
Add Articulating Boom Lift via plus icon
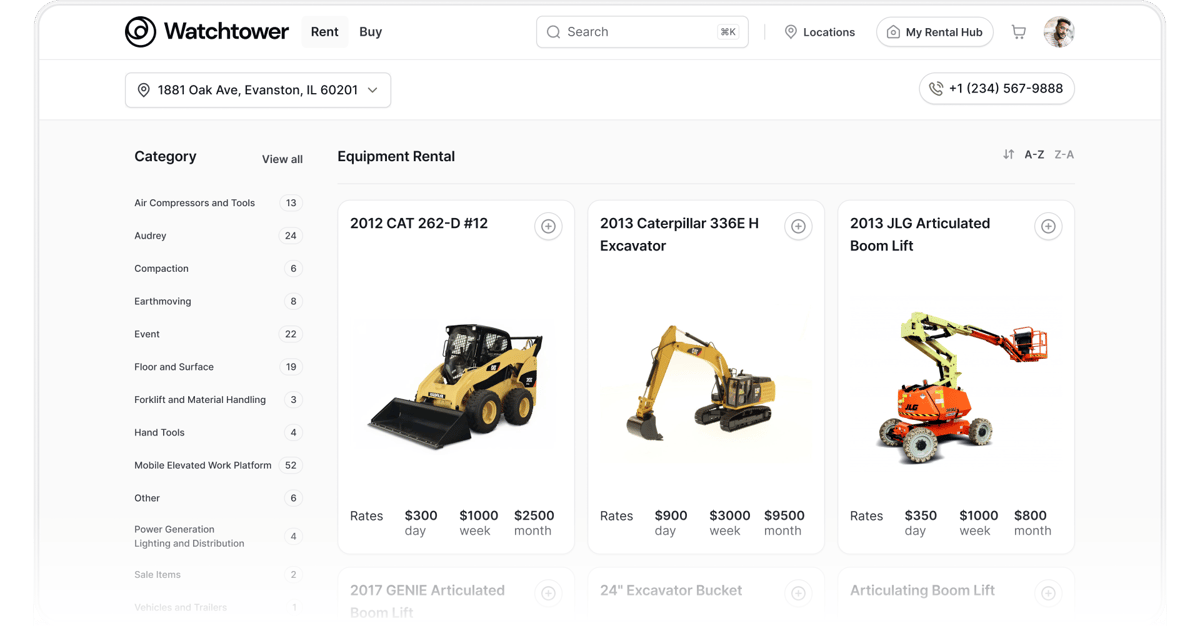pos(1048,593)
